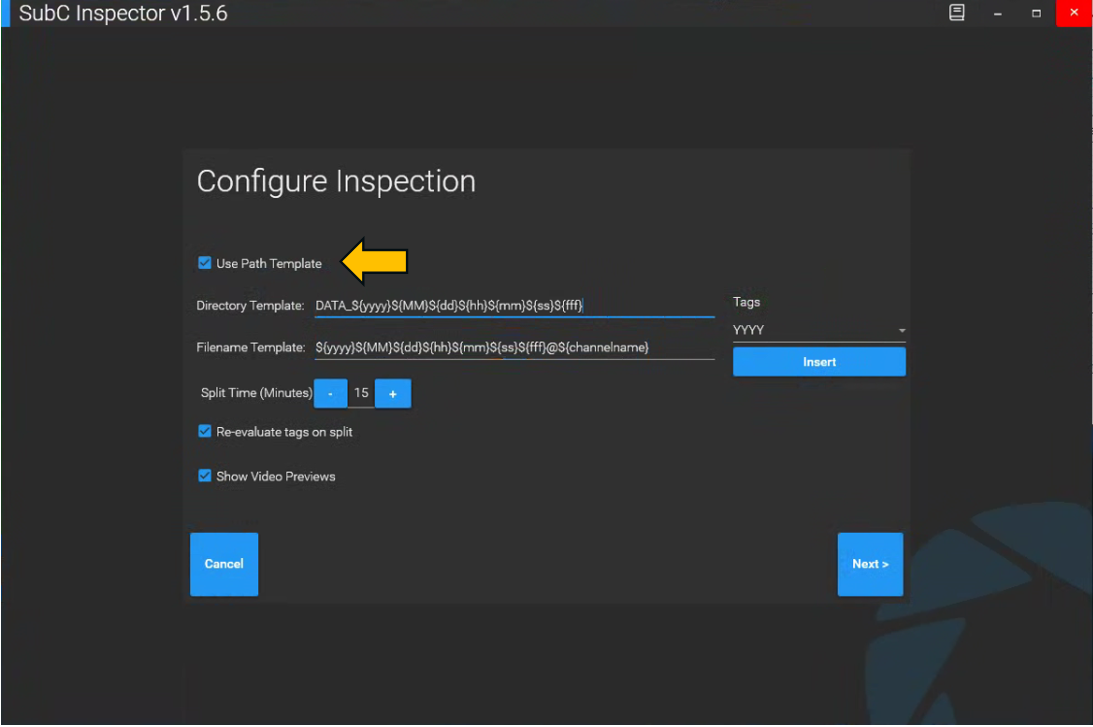Open the manual book icon in title bar
1093x727 pixels.
click(x=957, y=13)
